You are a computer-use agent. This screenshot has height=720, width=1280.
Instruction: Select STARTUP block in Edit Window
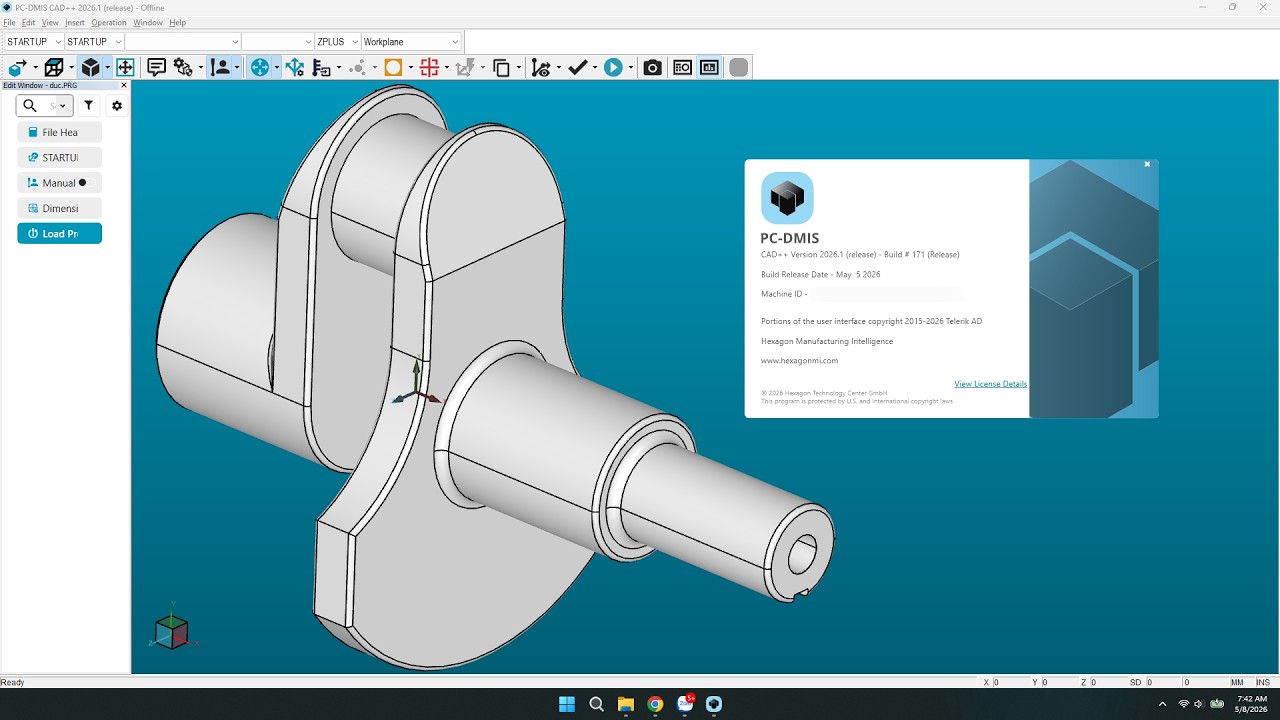(59, 157)
